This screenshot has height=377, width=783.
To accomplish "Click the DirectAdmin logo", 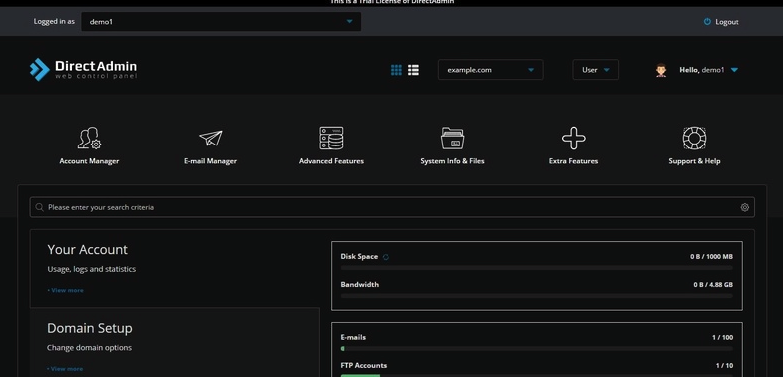I will 83,69.
